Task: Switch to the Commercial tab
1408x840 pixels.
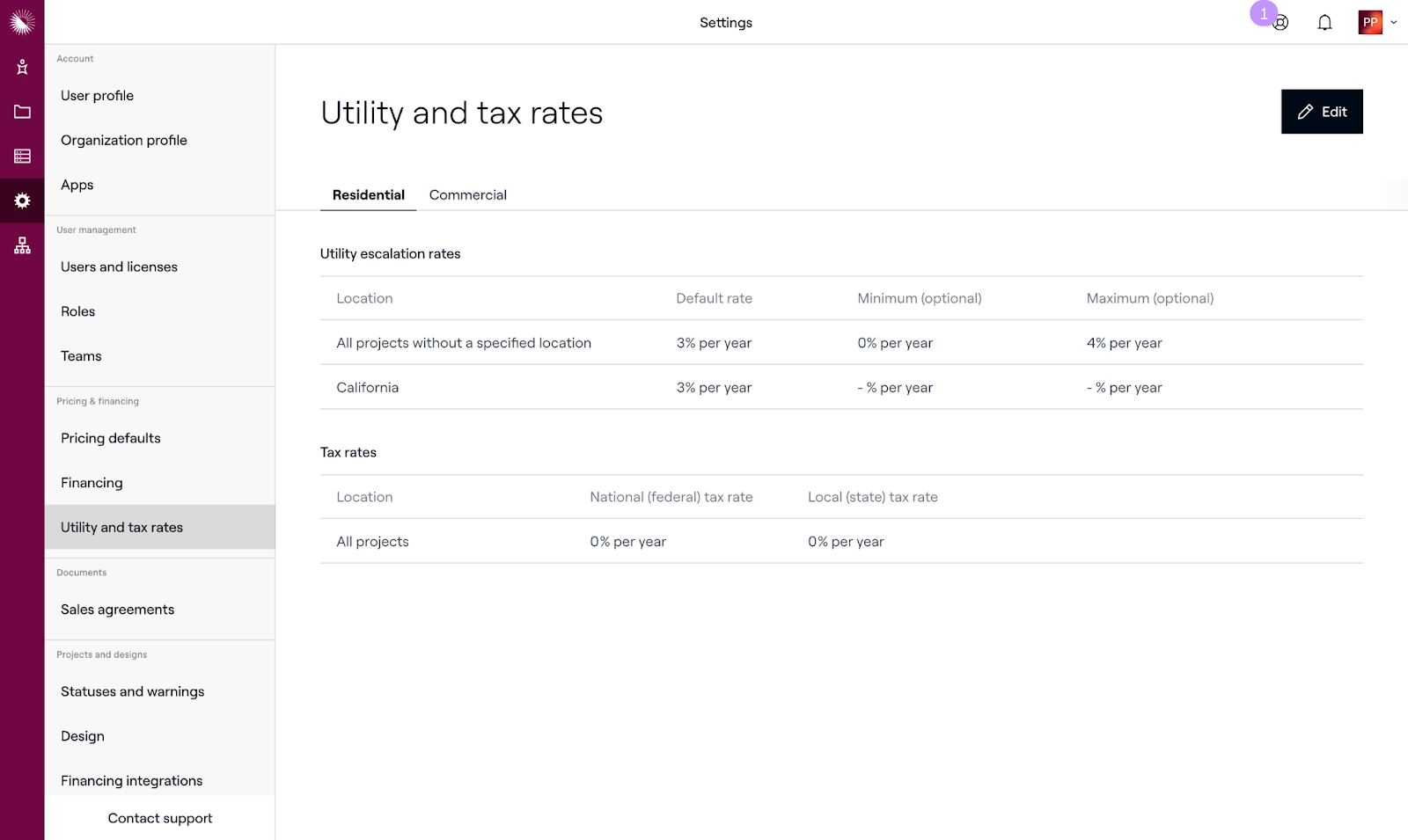Action: coord(467,195)
